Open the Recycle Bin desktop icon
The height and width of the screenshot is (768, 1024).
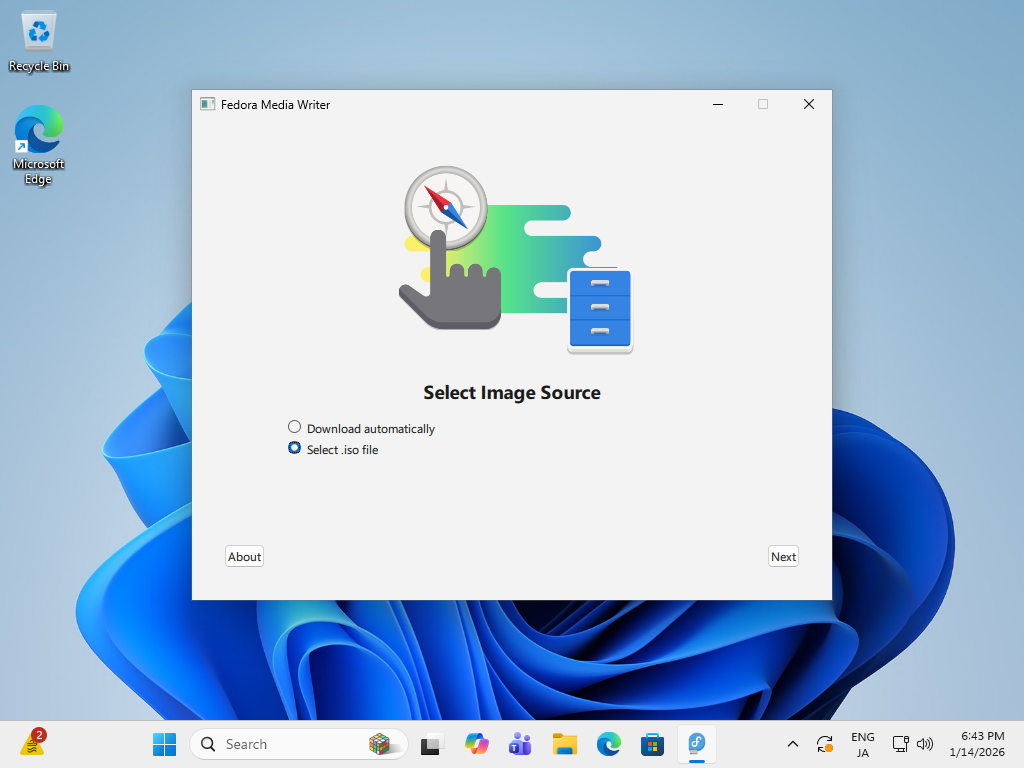coord(39,42)
